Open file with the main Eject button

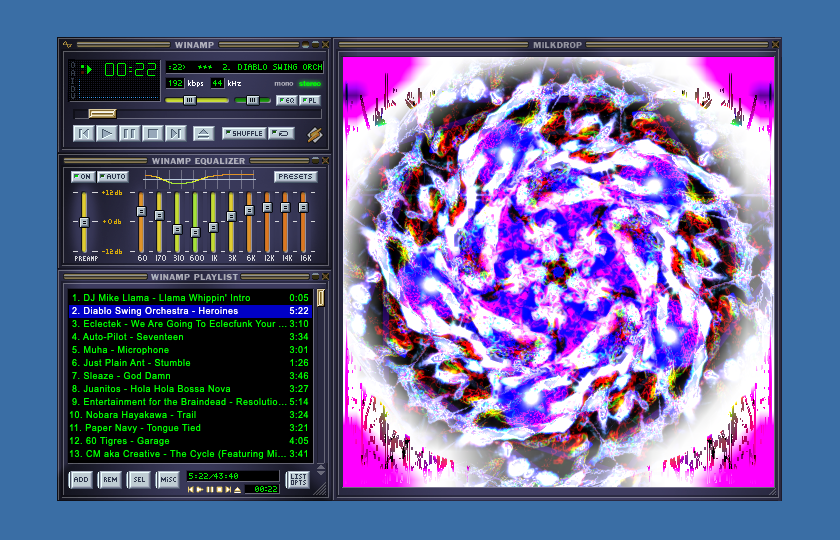point(204,133)
